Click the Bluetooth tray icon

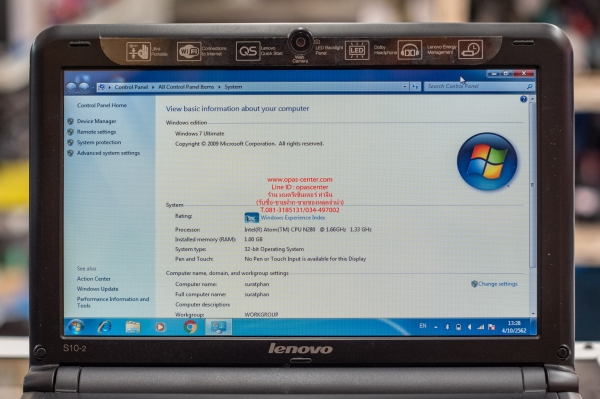(447, 327)
